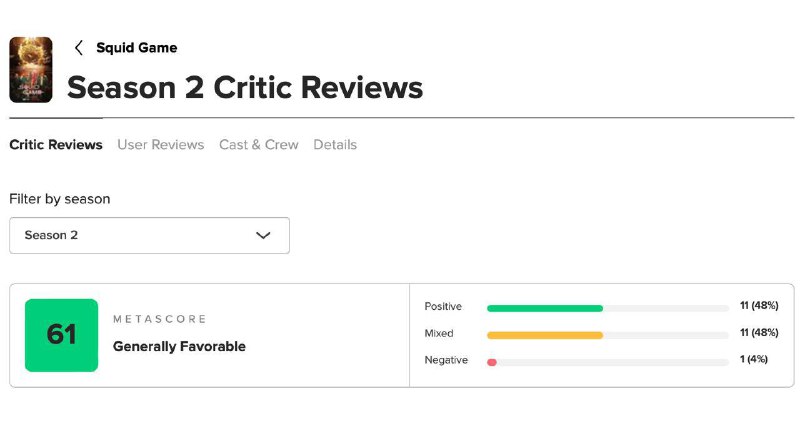Click the Negative reviews label
800x429 pixels.
pos(446,360)
